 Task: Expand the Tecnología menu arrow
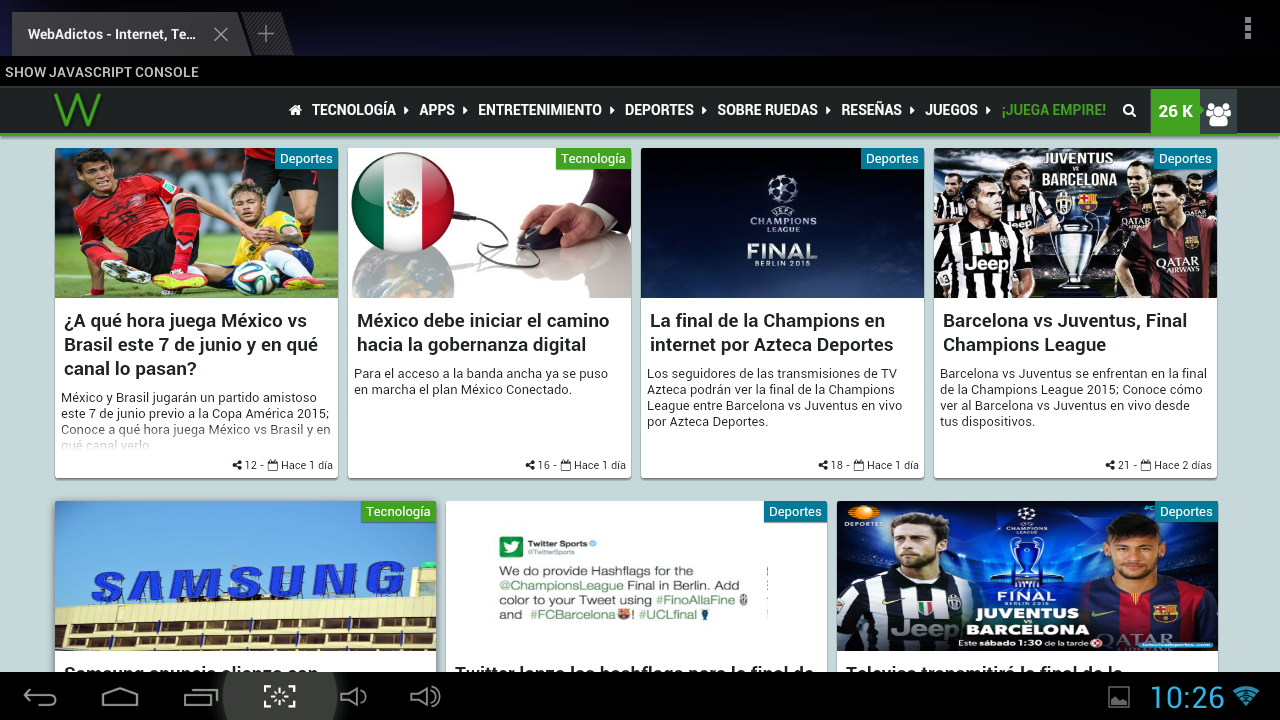click(406, 110)
